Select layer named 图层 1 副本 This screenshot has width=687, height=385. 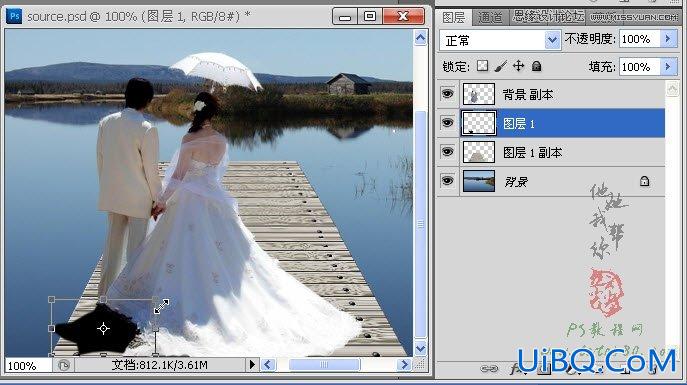click(532, 152)
